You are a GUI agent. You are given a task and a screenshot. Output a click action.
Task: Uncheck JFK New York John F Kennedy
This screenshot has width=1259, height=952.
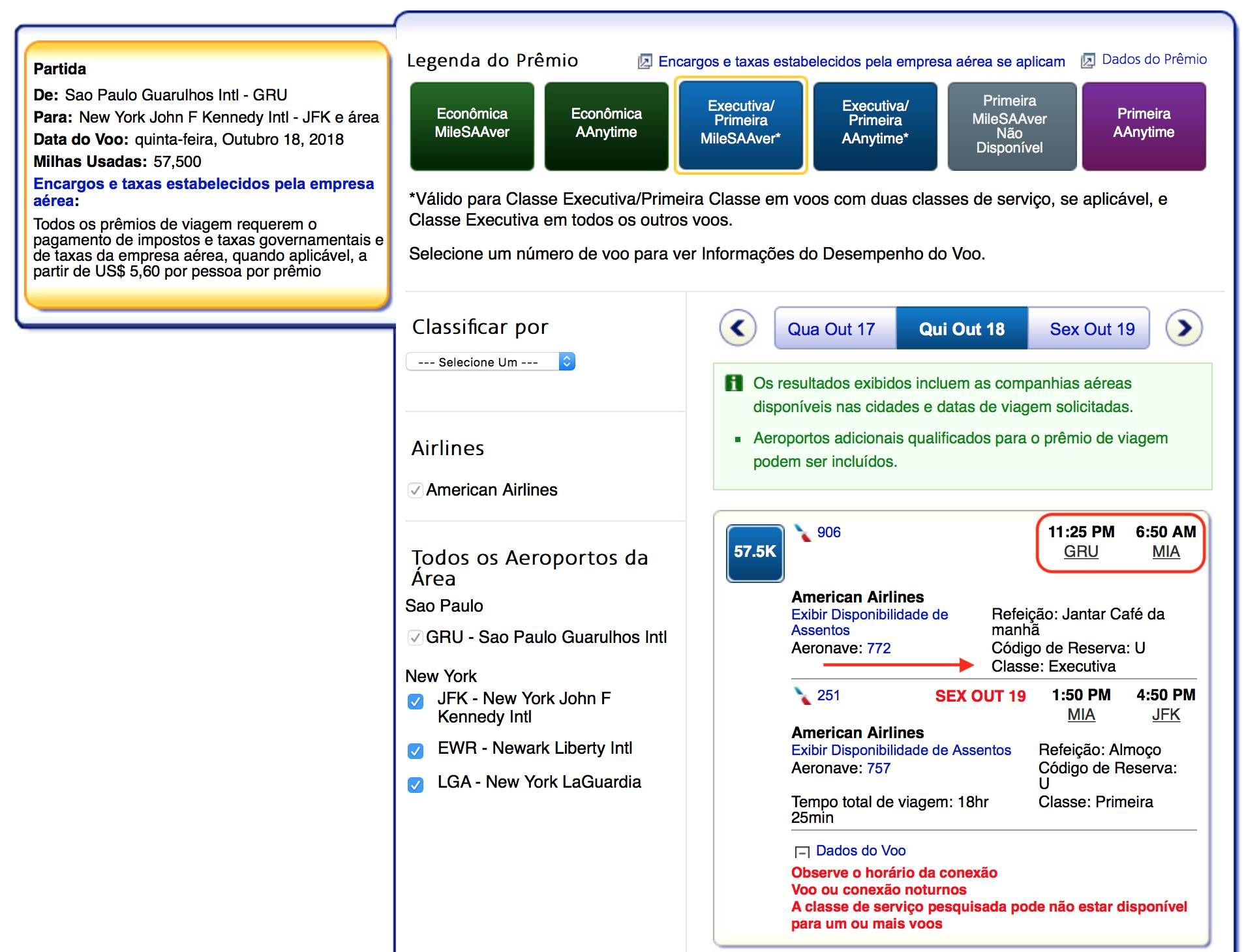point(416,702)
